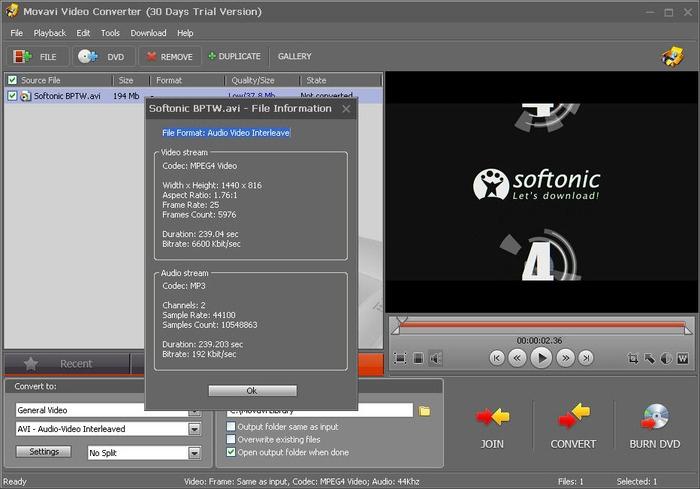Click the Movavi logo icon at the toolbar's right end
This screenshot has height=489, width=700.
[x=673, y=57]
